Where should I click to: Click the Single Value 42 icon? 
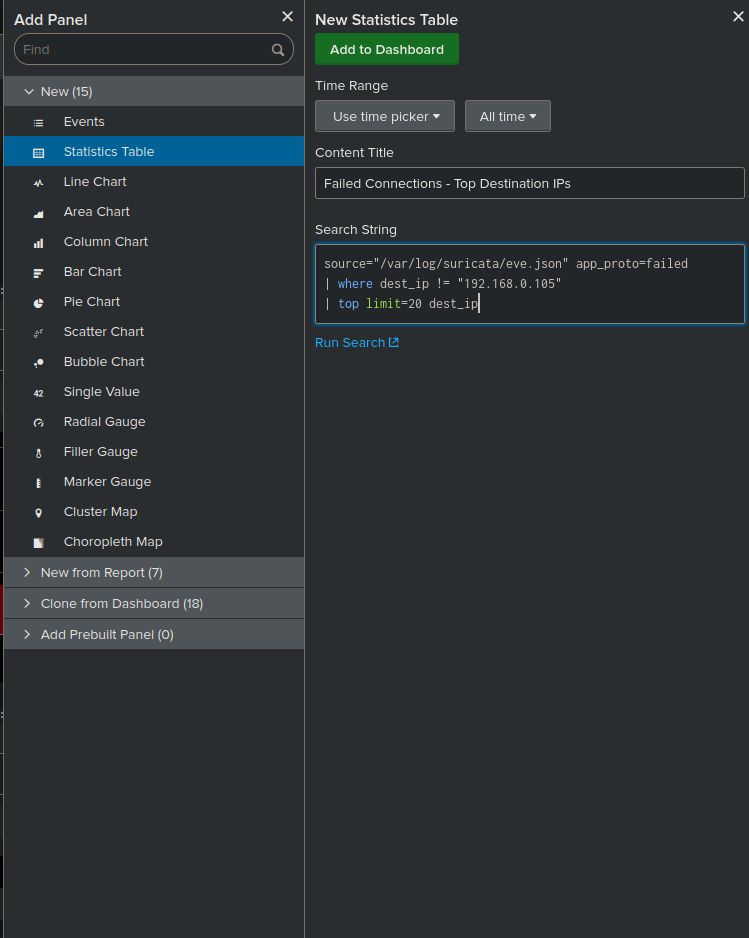click(x=38, y=393)
